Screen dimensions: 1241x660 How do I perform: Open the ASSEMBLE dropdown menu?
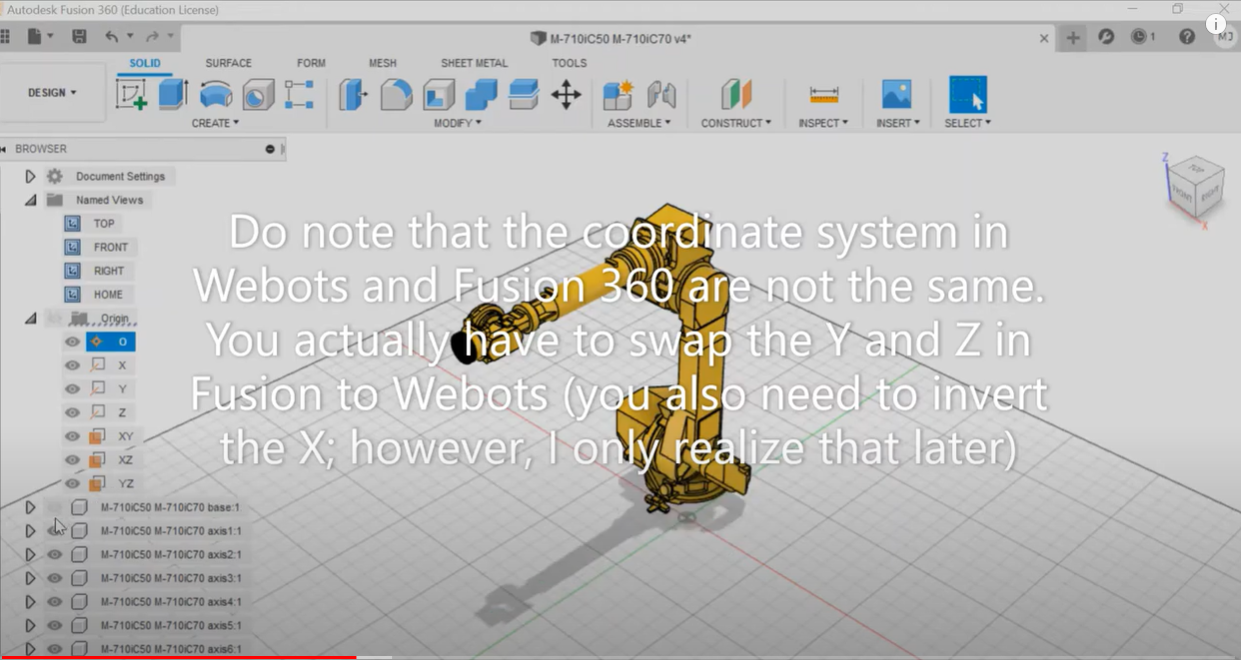tap(639, 123)
